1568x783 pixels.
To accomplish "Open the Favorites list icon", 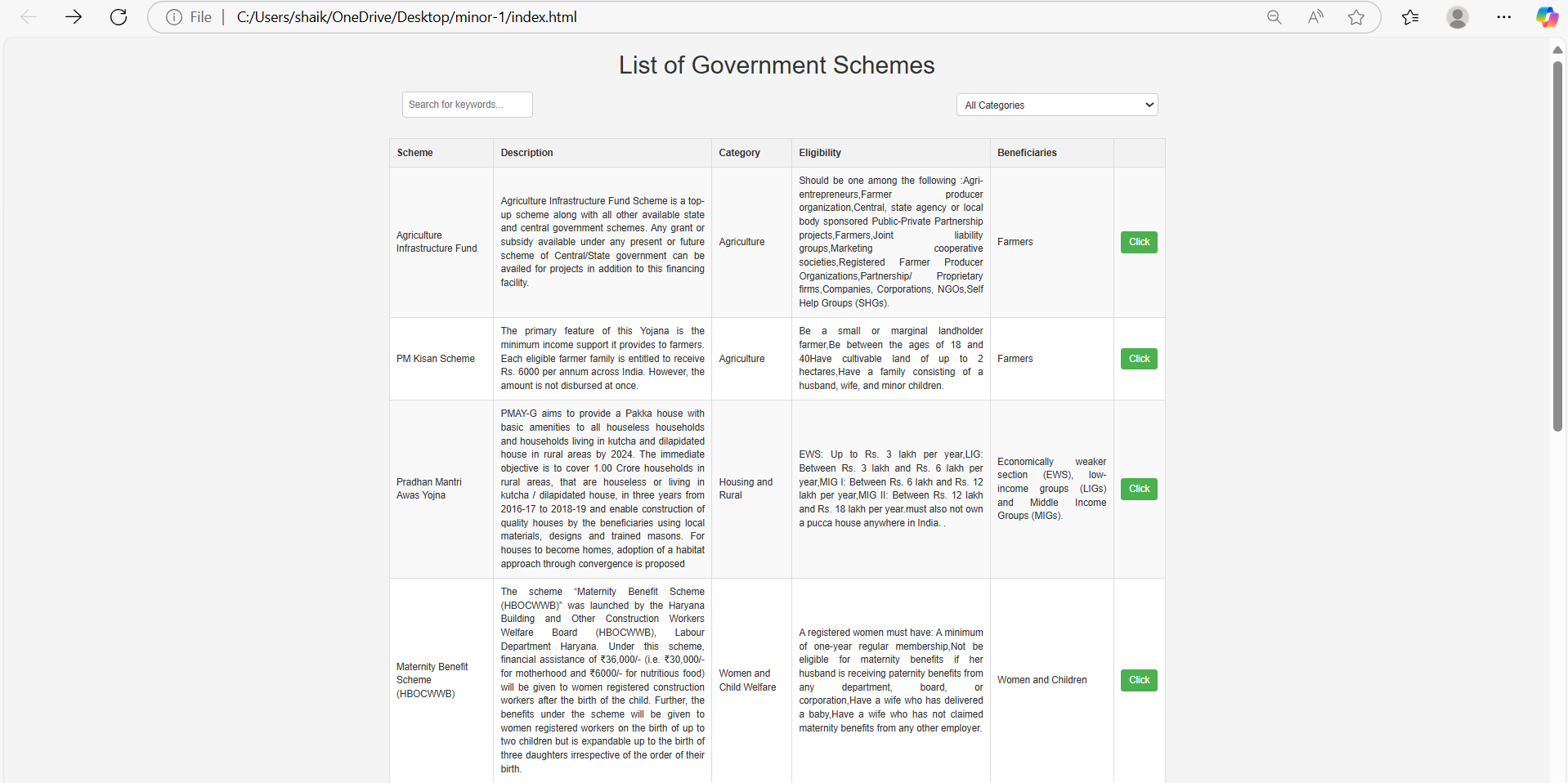I will [1410, 17].
